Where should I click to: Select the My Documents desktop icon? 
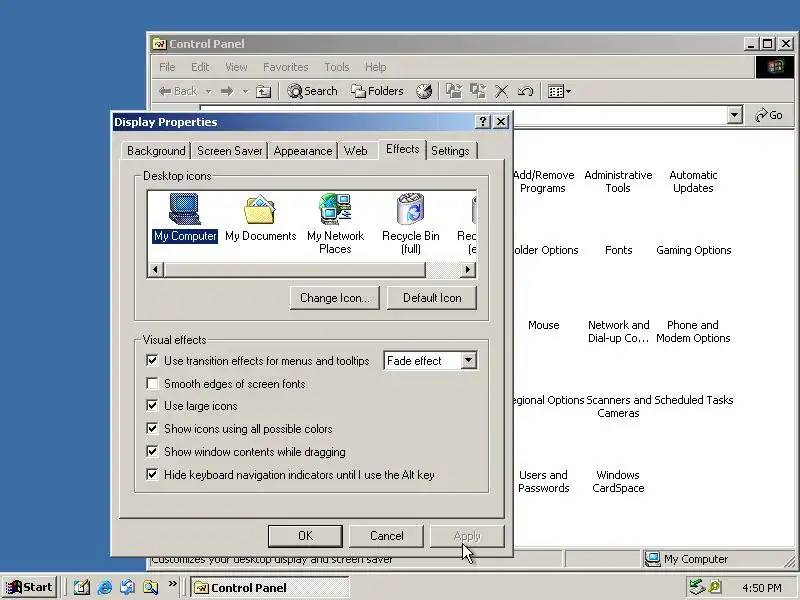(x=260, y=217)
